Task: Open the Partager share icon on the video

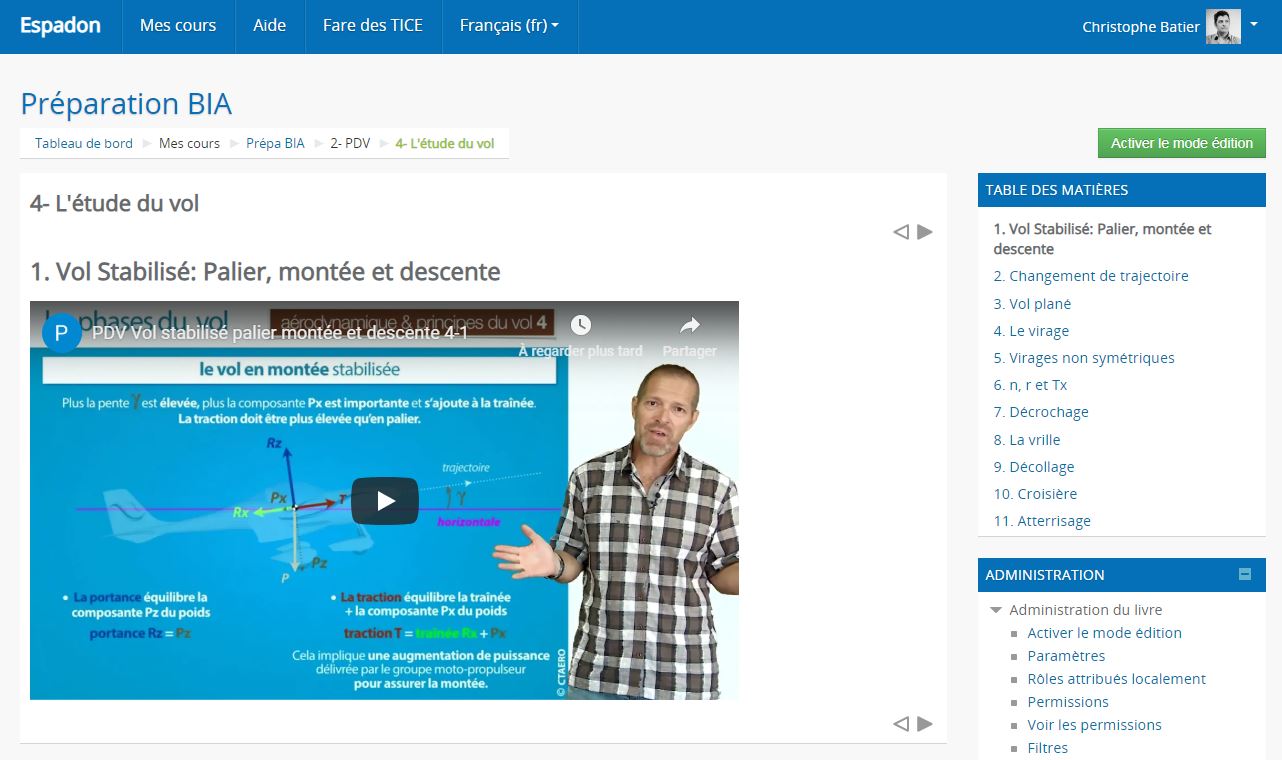Action: click(688, 326)
